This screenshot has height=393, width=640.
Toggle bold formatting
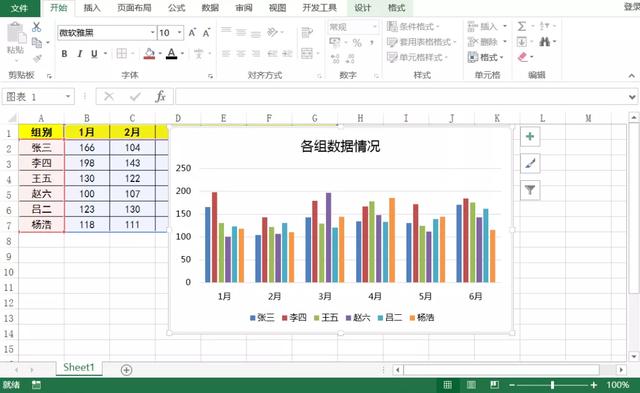coord(64,53)
